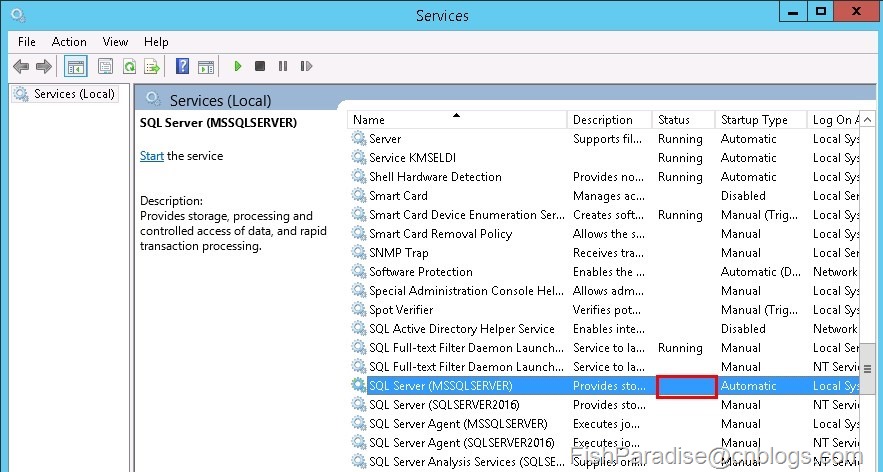The image size is (883, 472).
Task: Click the Refresh toolbar icon
Action: [130, 66]
